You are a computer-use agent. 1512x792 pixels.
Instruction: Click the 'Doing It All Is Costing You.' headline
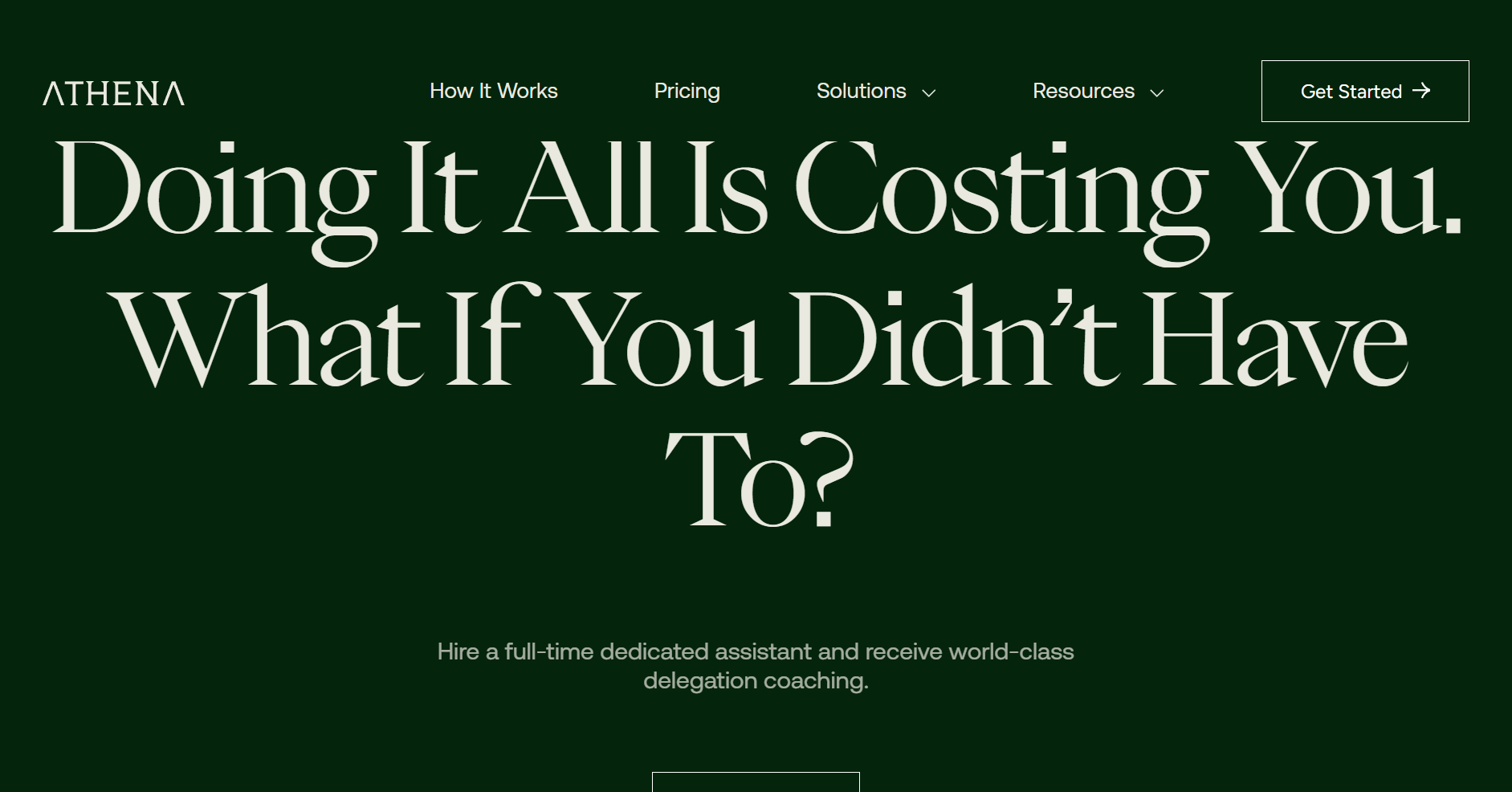(x=756, y=197)
